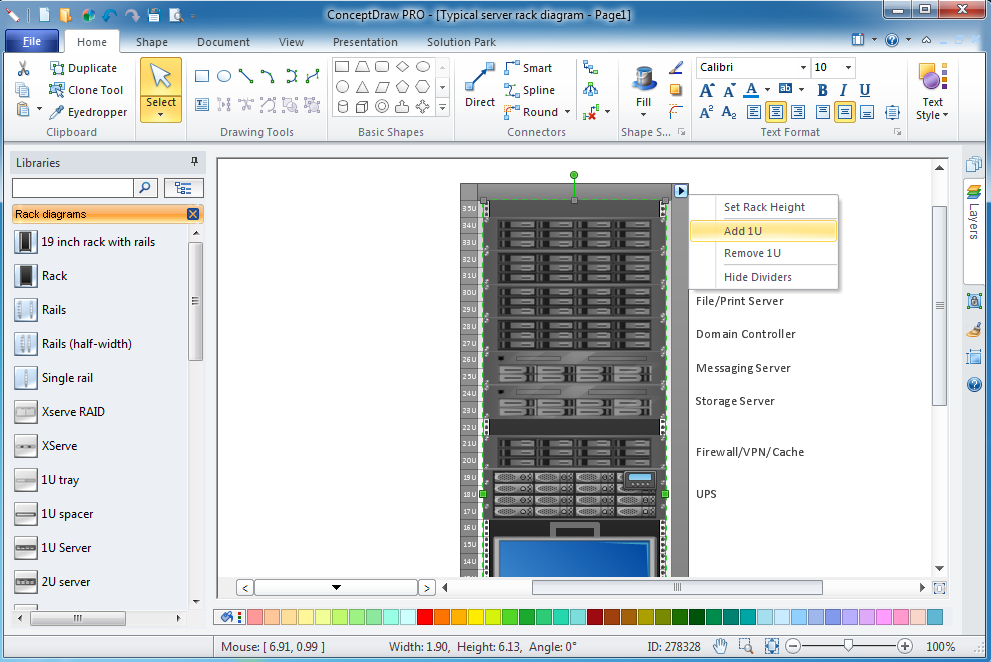
Task: Go to the next page arrow button
Action: 427,588
